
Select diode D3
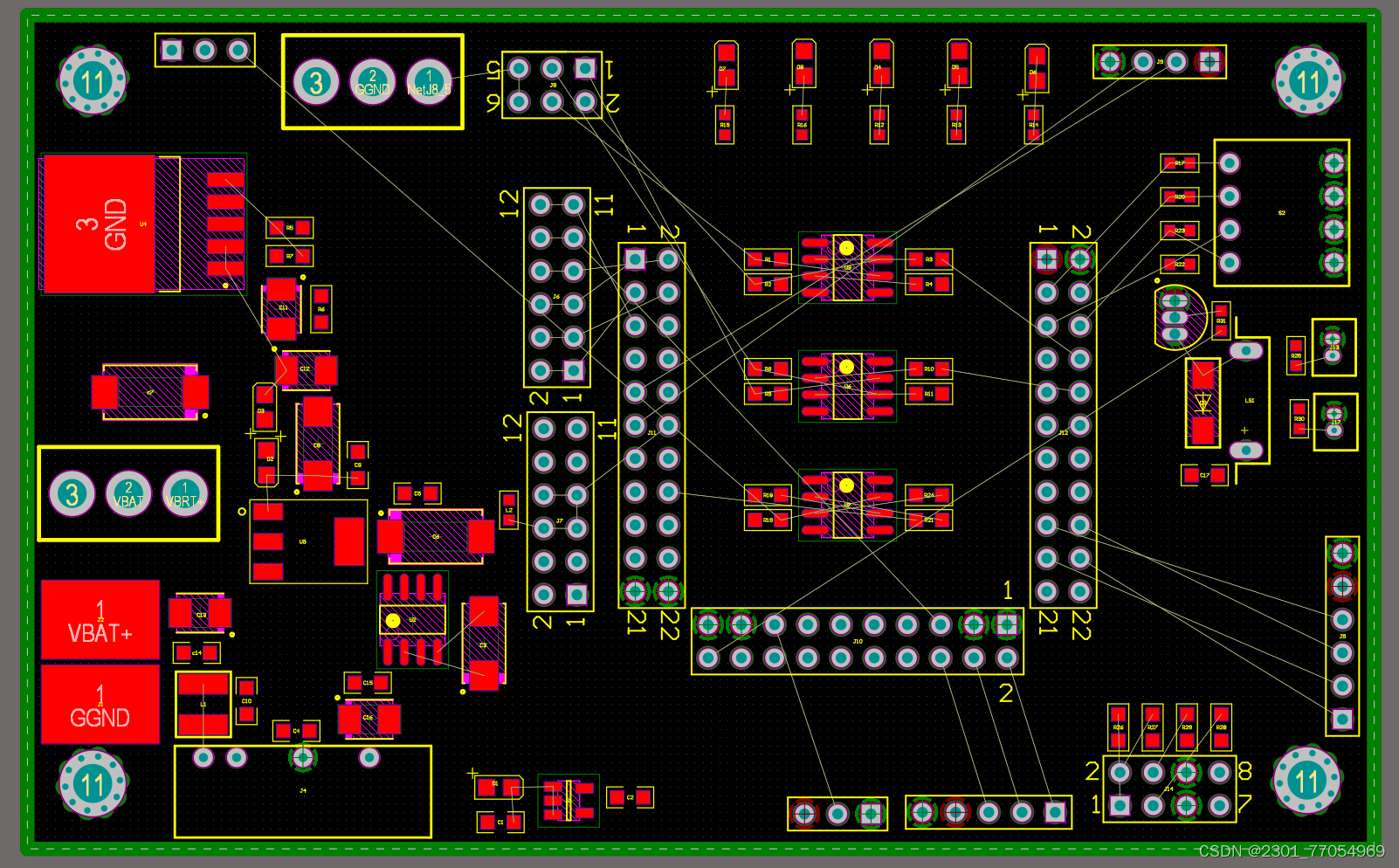(x=265, y=407)
